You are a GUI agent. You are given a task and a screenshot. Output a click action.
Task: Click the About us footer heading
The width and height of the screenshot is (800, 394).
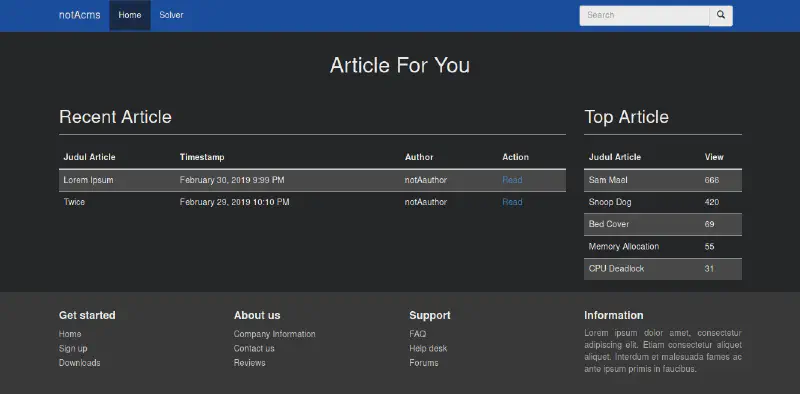click(x=257, y=315)
